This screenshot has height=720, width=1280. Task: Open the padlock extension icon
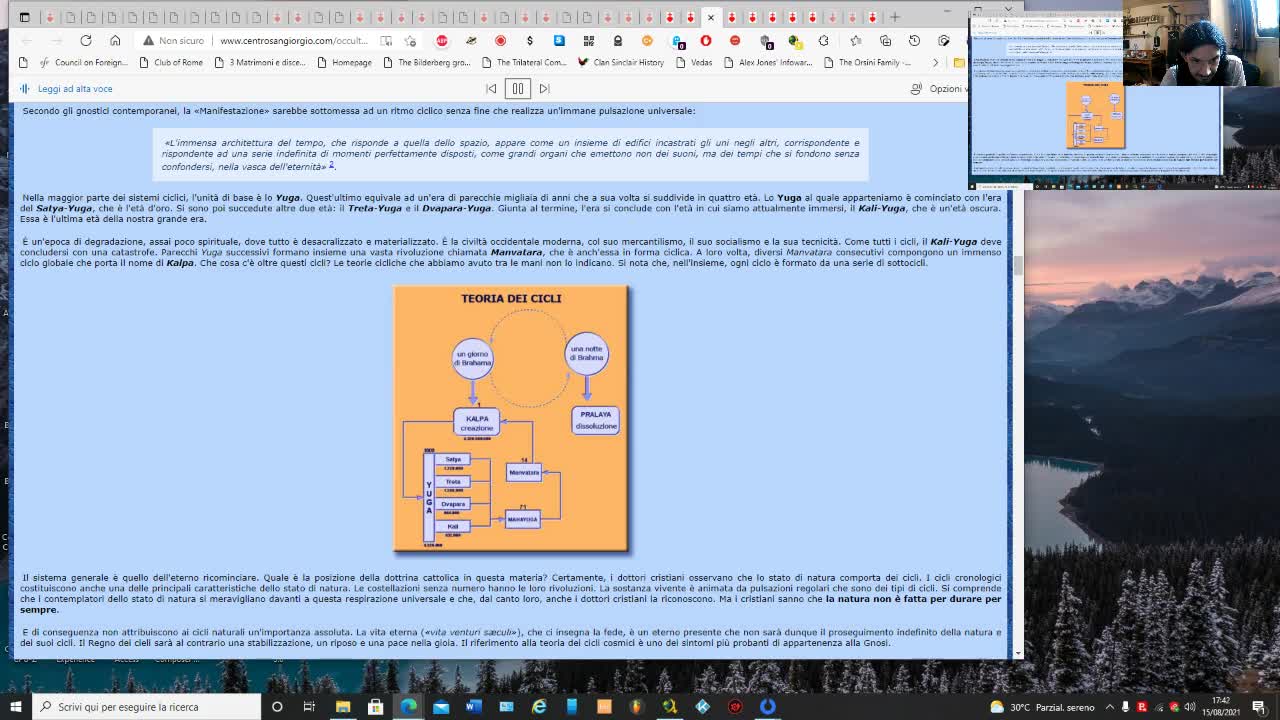click(618, 41)
